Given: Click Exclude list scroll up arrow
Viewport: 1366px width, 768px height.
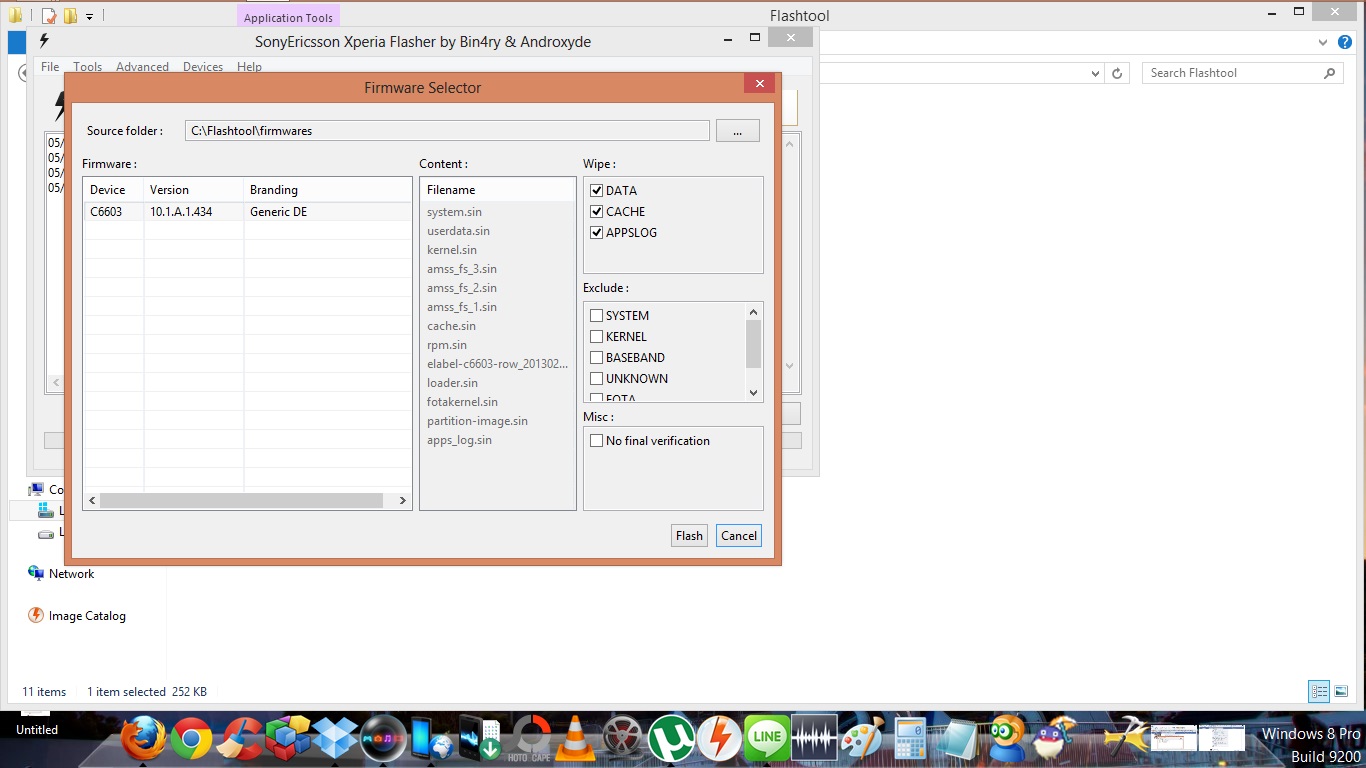Looking at the screenshot, I should [x=754, y=312].
